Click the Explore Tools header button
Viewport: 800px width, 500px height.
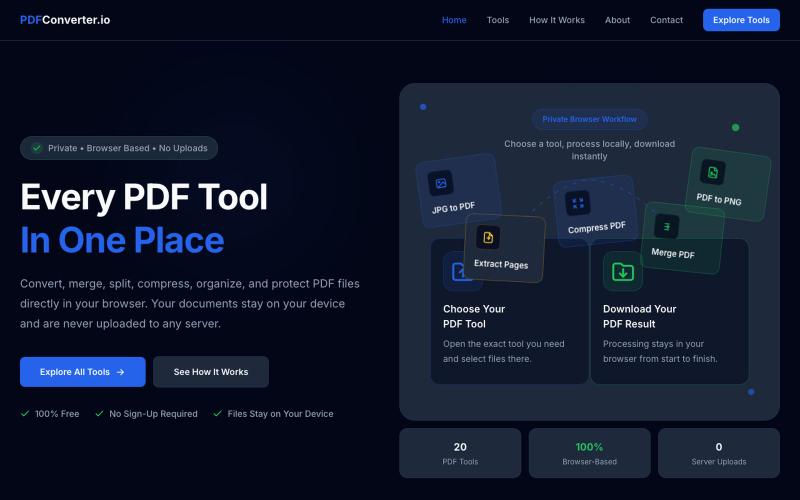741,20
